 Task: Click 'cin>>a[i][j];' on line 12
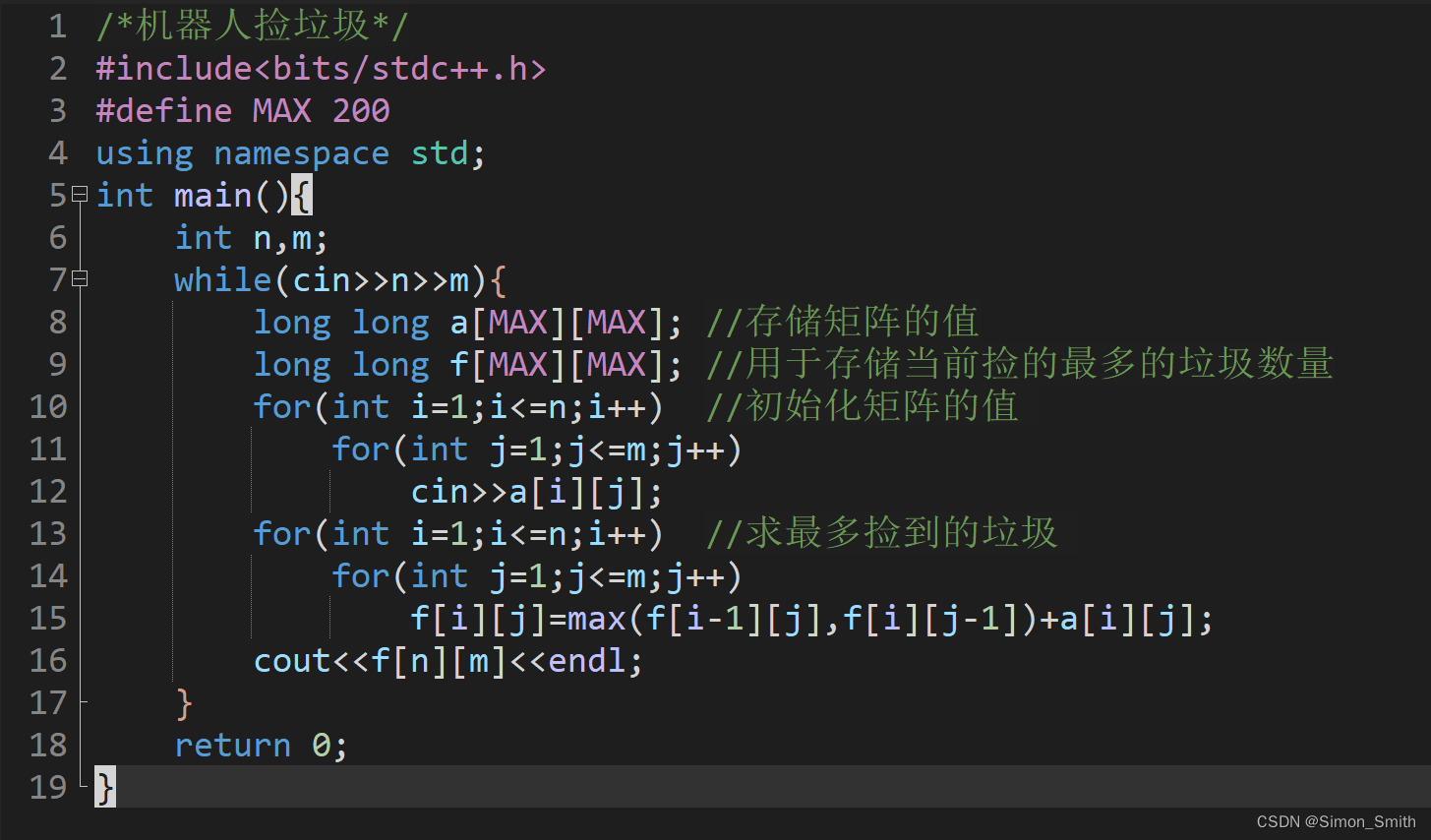coord(537,492)
